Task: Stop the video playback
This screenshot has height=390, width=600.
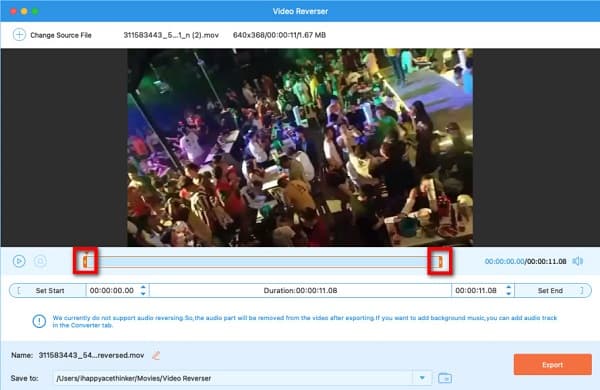Action: point(40,261)
